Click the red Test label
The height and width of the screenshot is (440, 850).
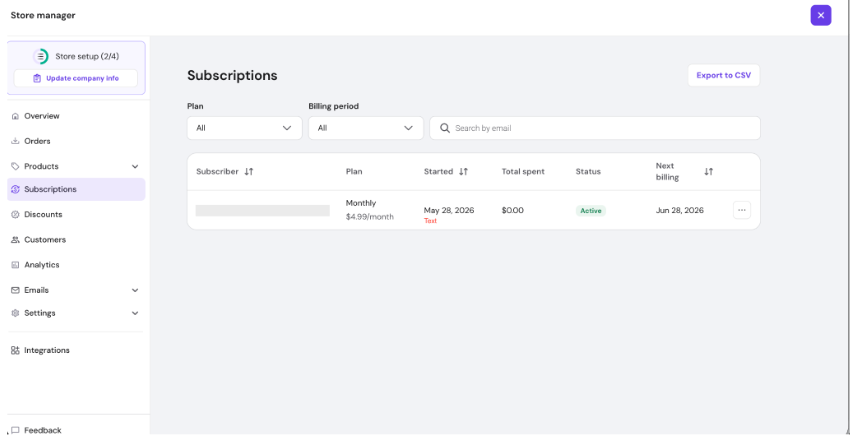click(x=430, y=221)
